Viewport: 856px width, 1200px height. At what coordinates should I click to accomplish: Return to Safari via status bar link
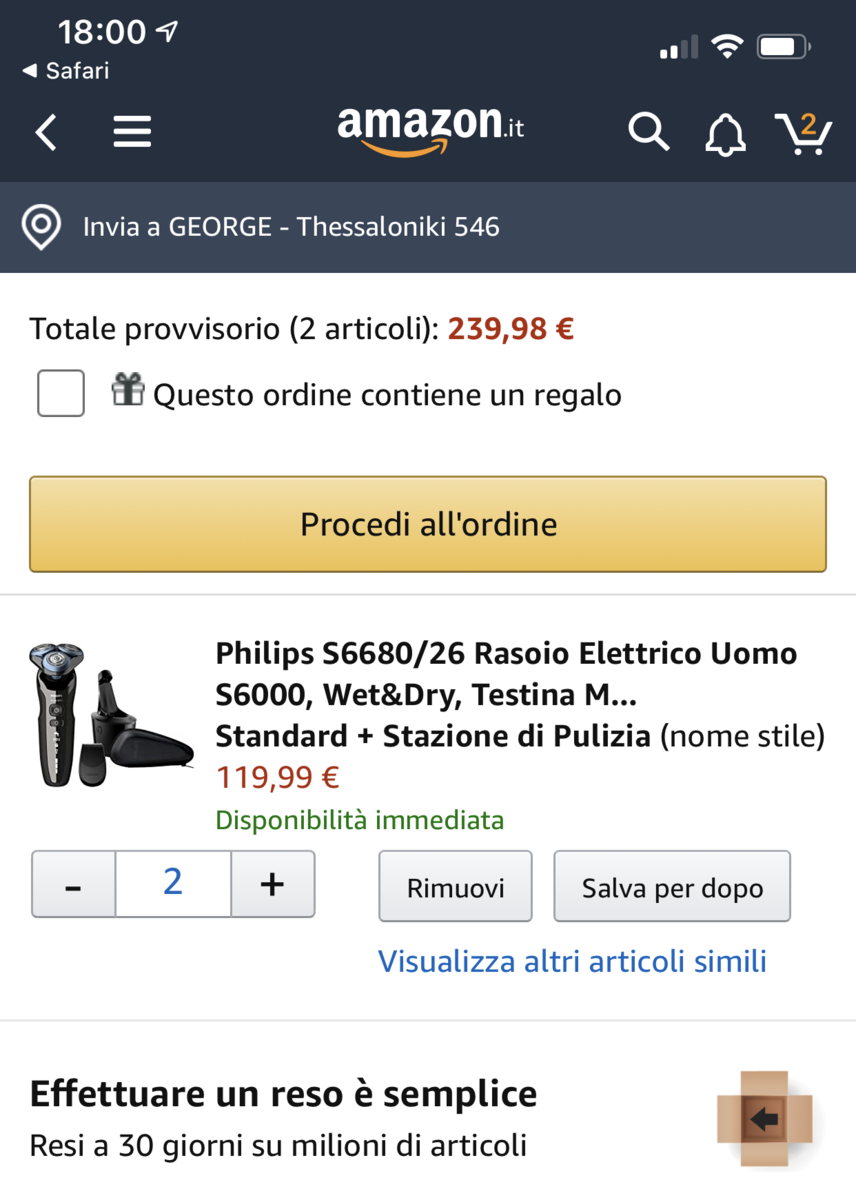pos(66,71)
